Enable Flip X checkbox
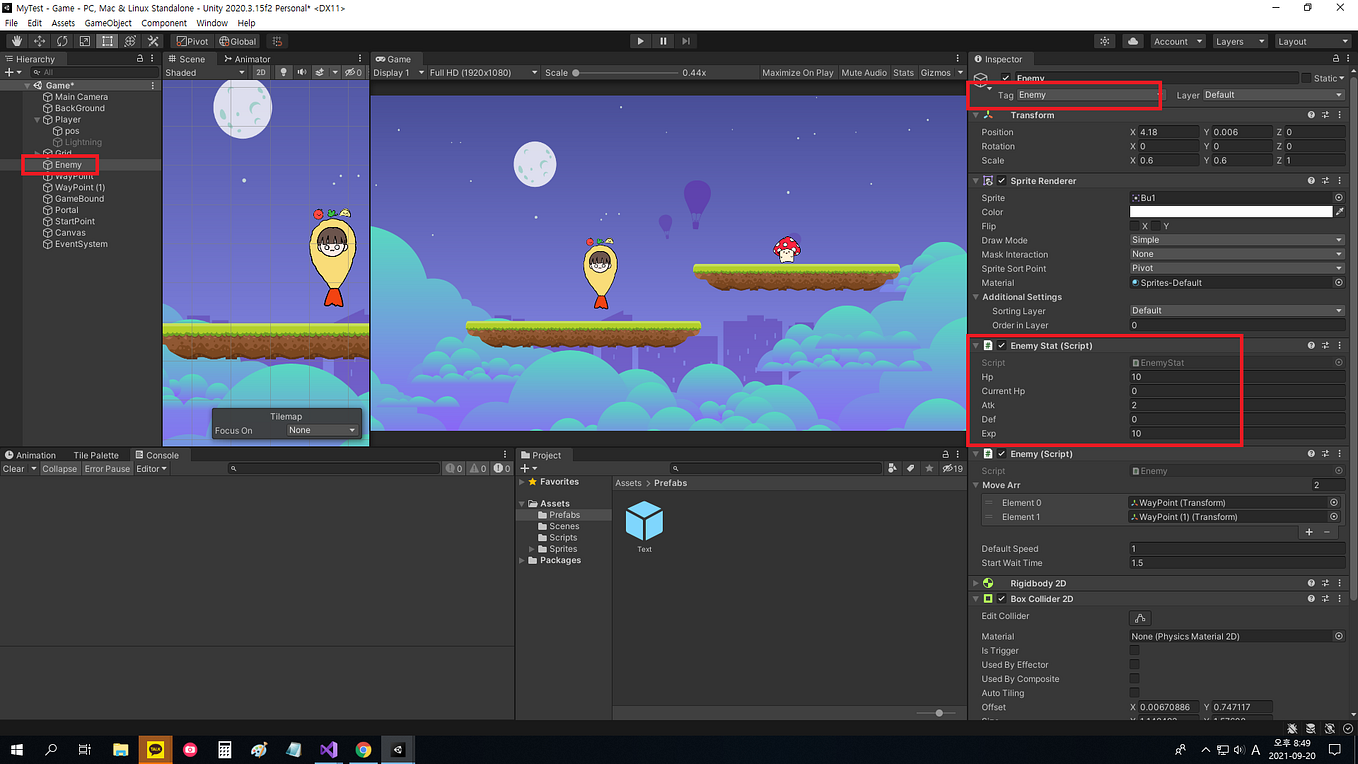The height and width of the screenshot is (764, 1358). pyautogui.click(x=1134, y=226)
